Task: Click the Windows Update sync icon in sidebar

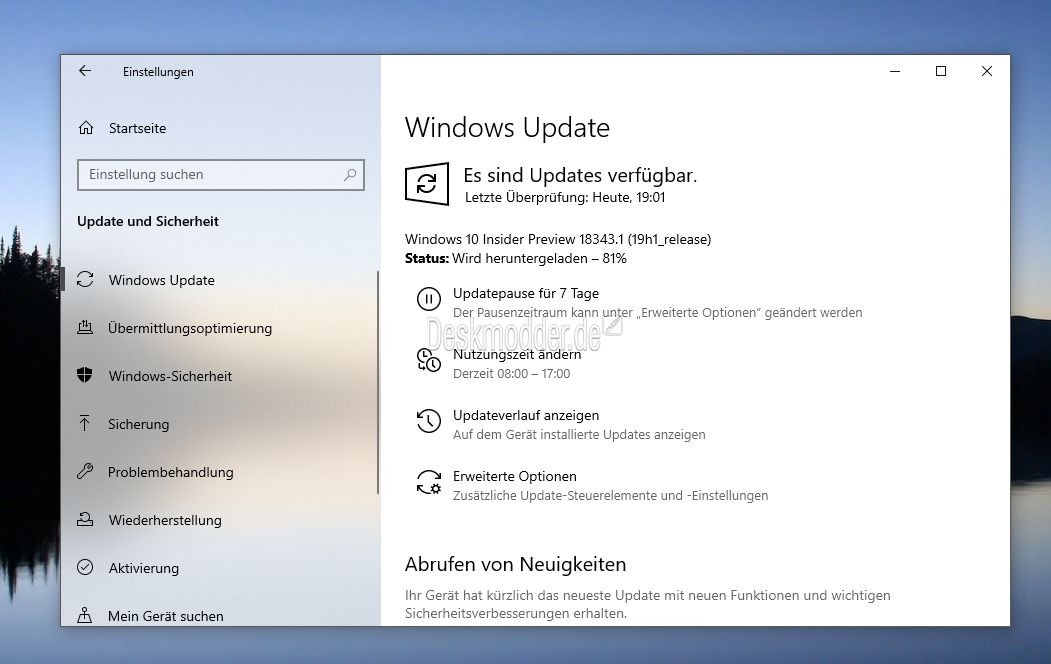Action: [x=85, y=279]
